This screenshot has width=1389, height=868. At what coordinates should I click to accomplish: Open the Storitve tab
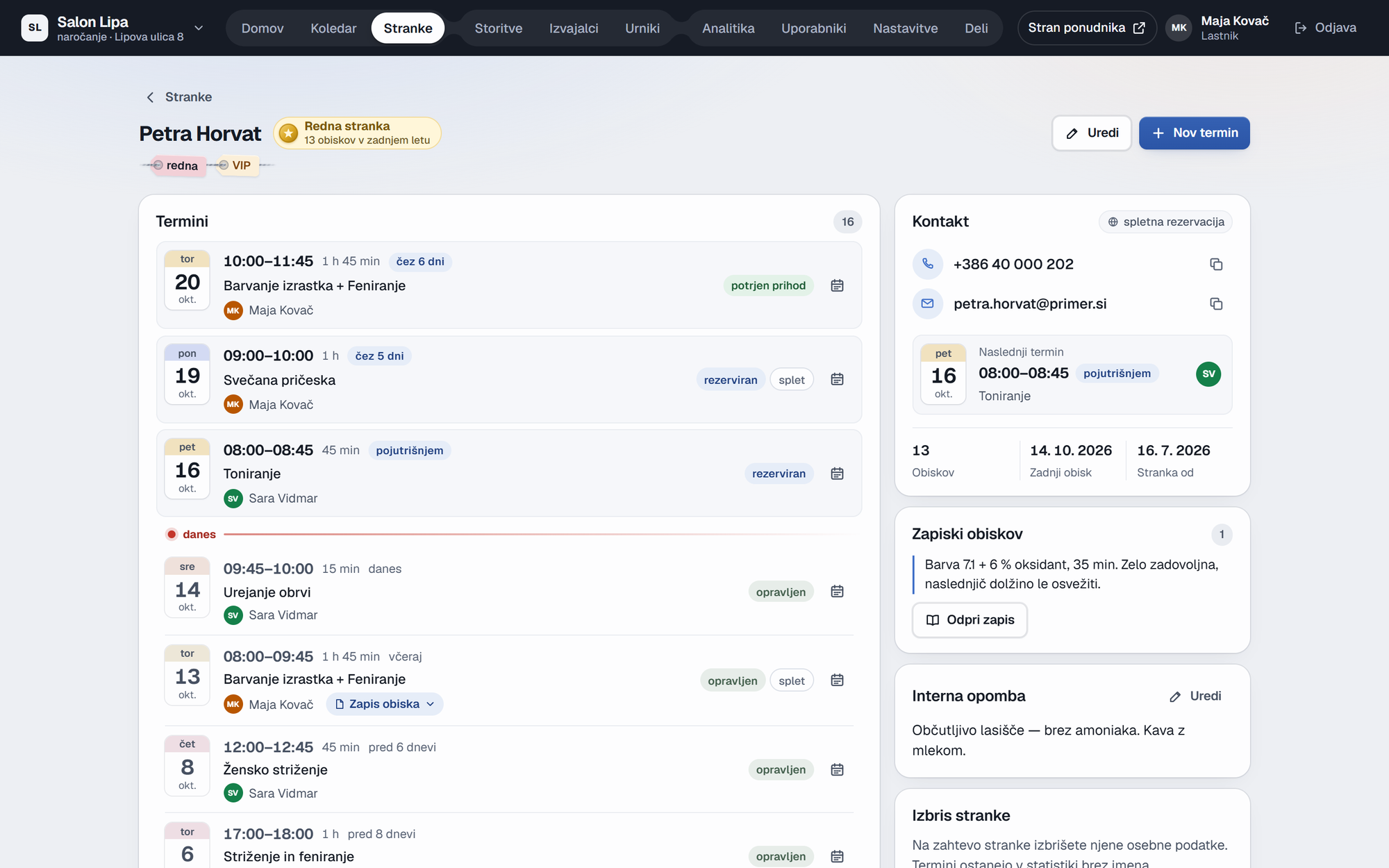pyautogui.click(x=499, y=28)
